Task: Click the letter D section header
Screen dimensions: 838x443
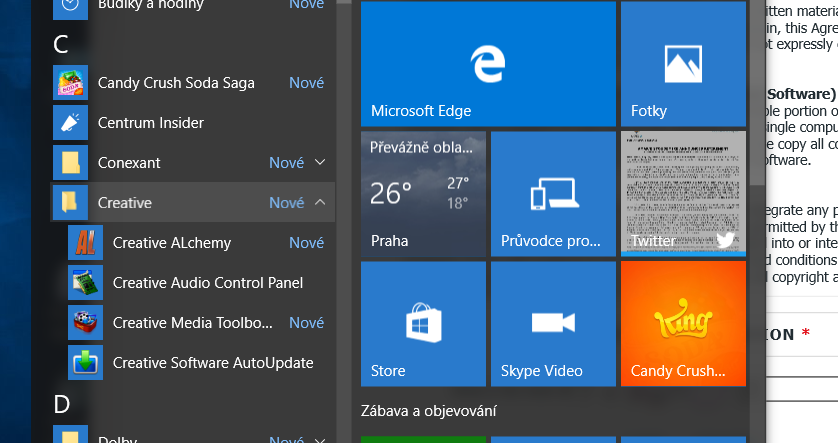Action: click(x=61, y=404)
